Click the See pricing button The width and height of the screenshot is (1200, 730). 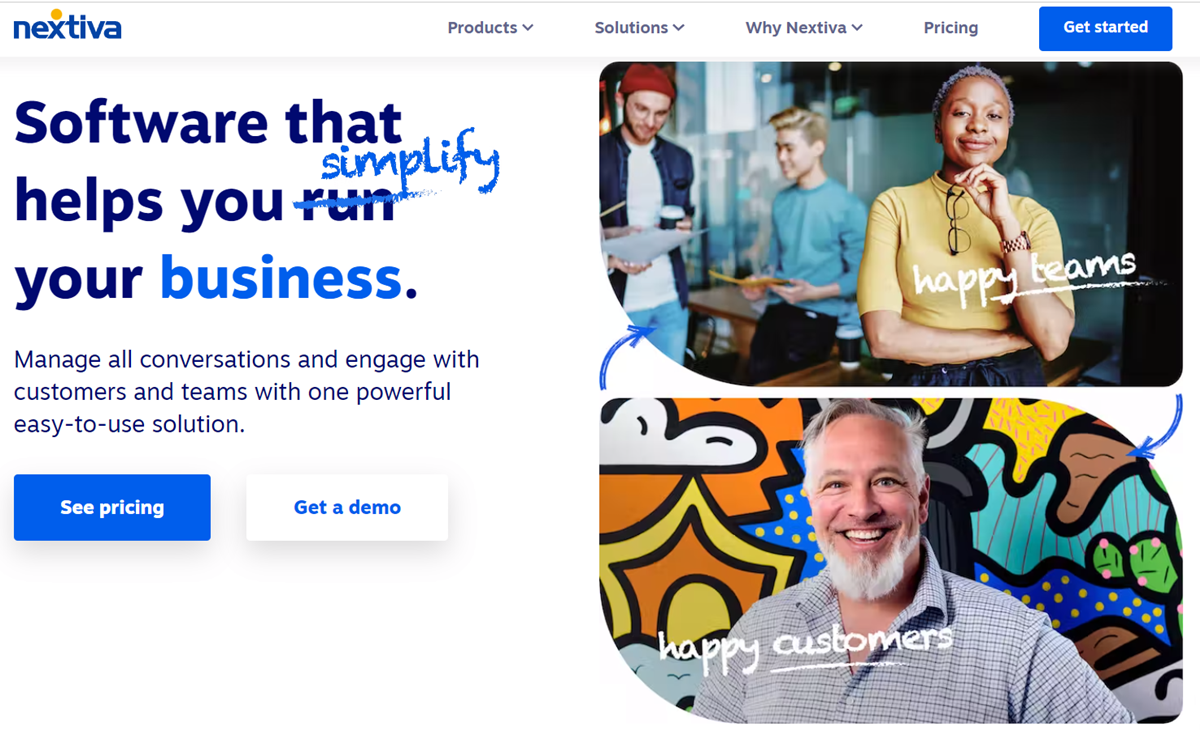[112, 507]
